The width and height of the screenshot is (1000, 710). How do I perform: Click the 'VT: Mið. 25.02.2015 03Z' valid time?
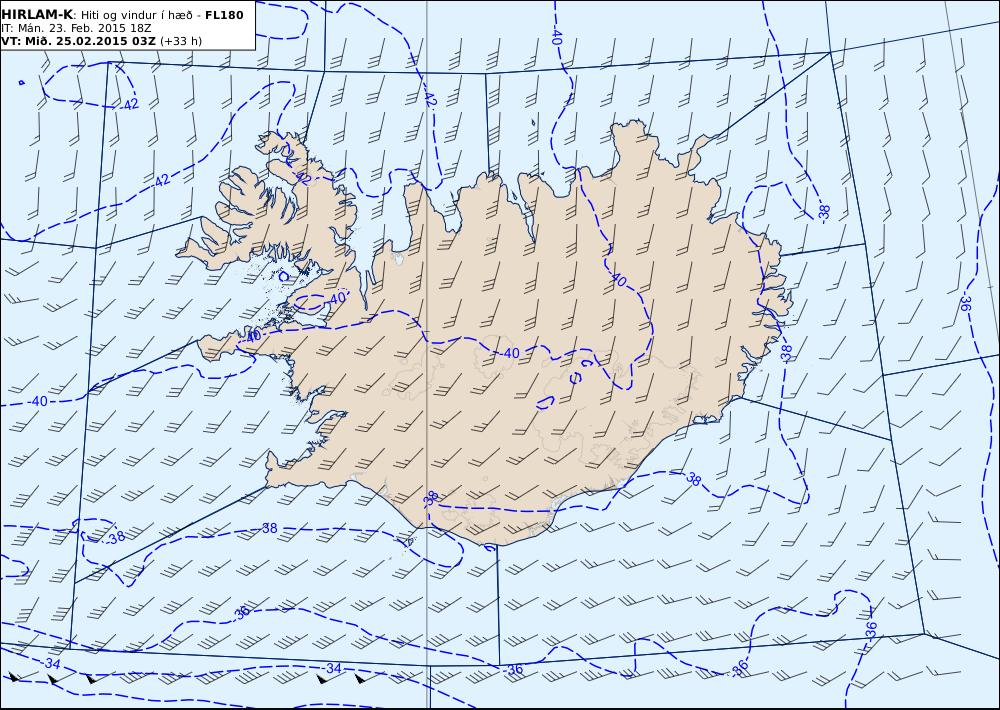click(78, 41)
